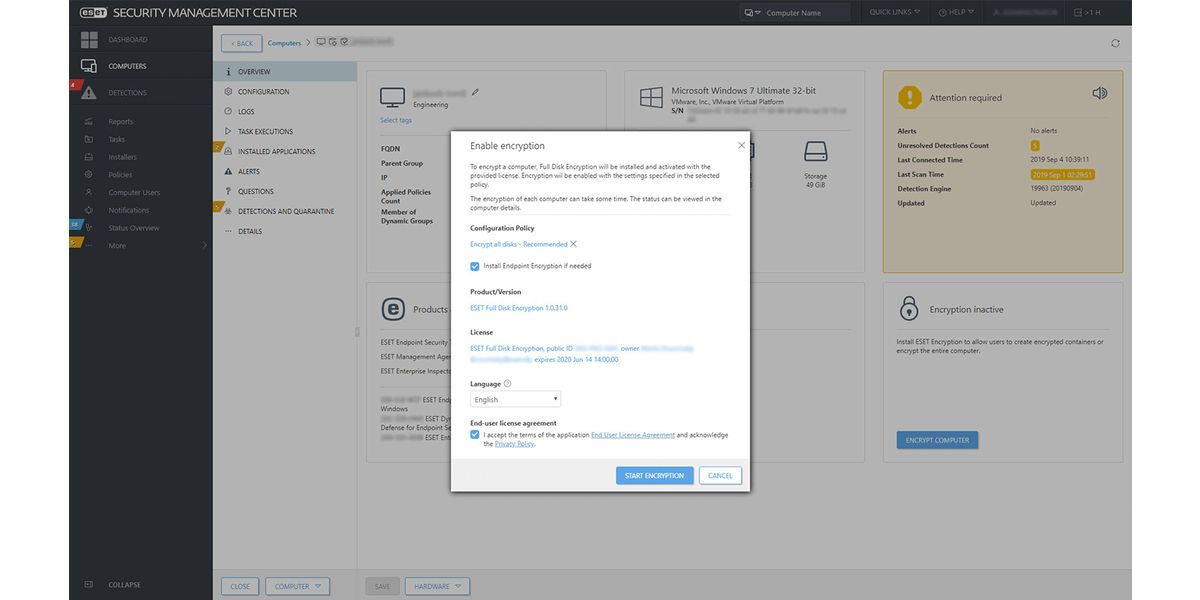Click the yellow Attention required alert icon
Screen dimensions: 1200x600
tap(909, 97)
